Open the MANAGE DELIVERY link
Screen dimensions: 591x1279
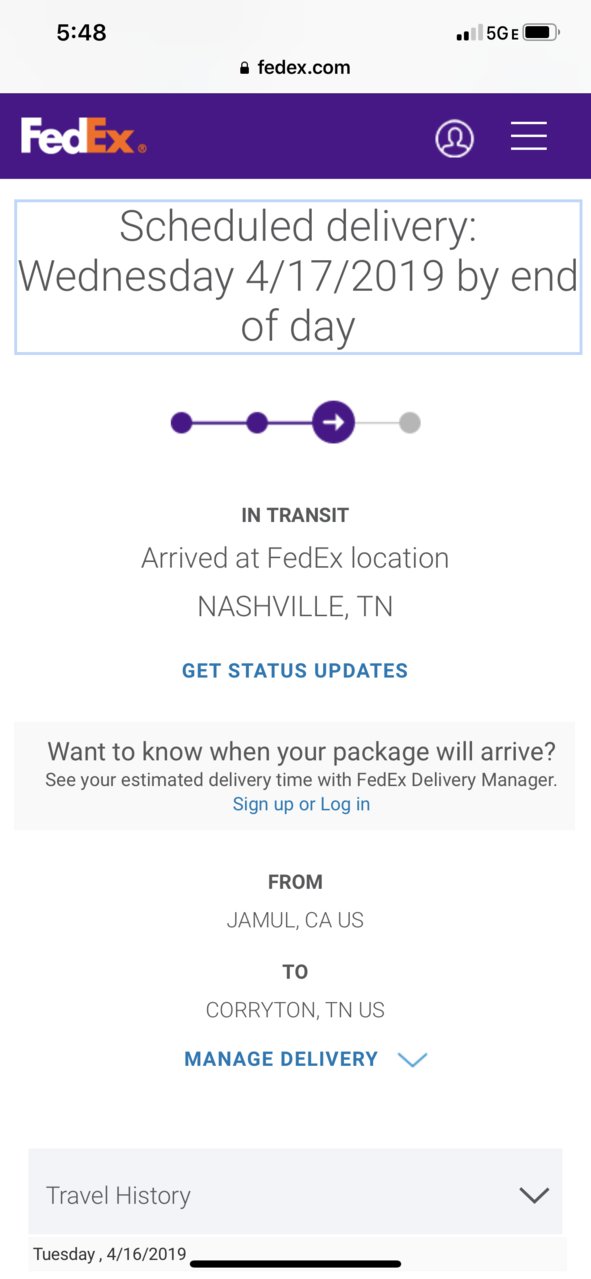pyautogui.click(x=281, y=1059)
